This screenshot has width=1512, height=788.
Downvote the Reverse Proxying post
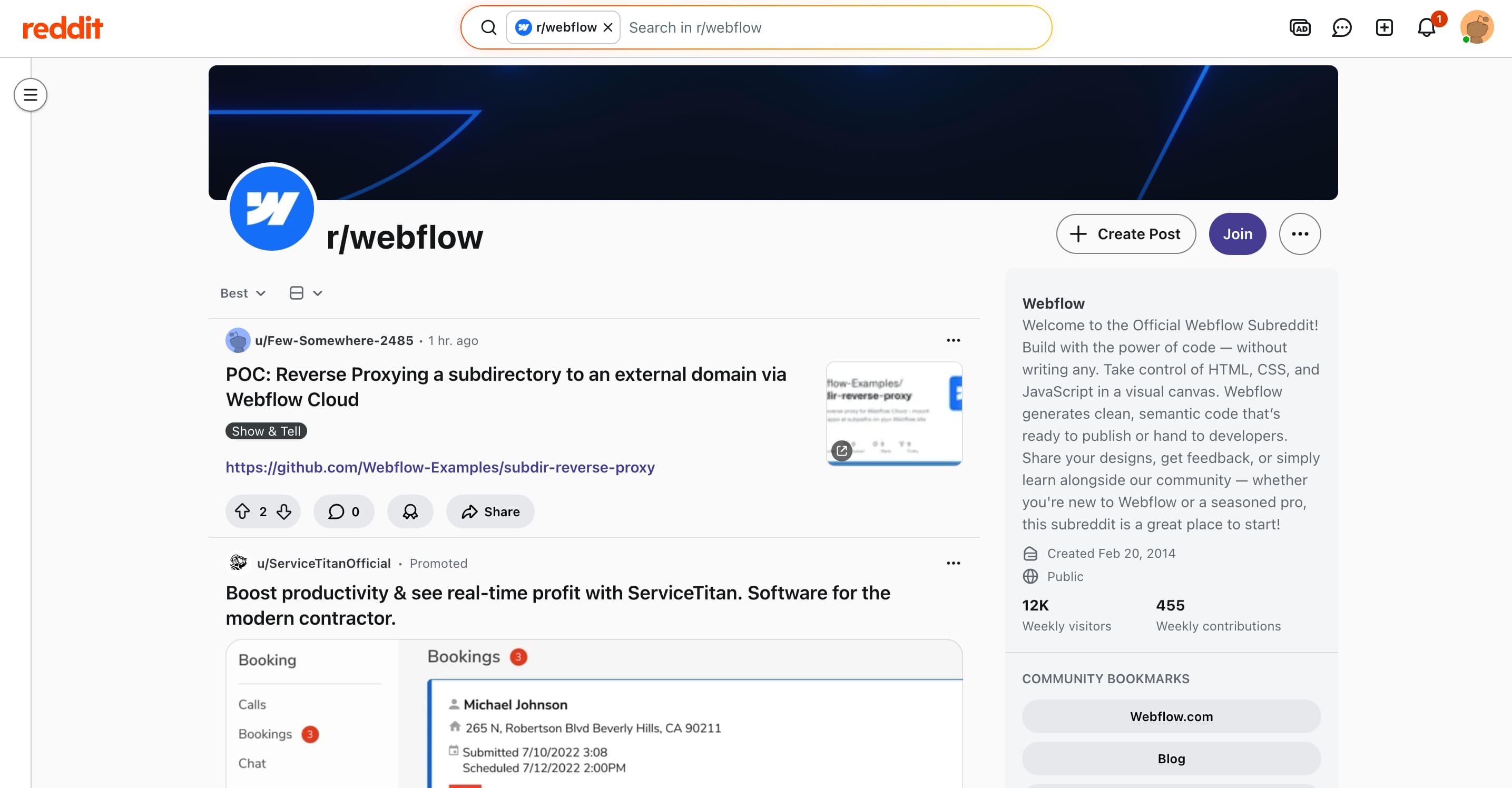pyautogui.click(x=284, y=511)
